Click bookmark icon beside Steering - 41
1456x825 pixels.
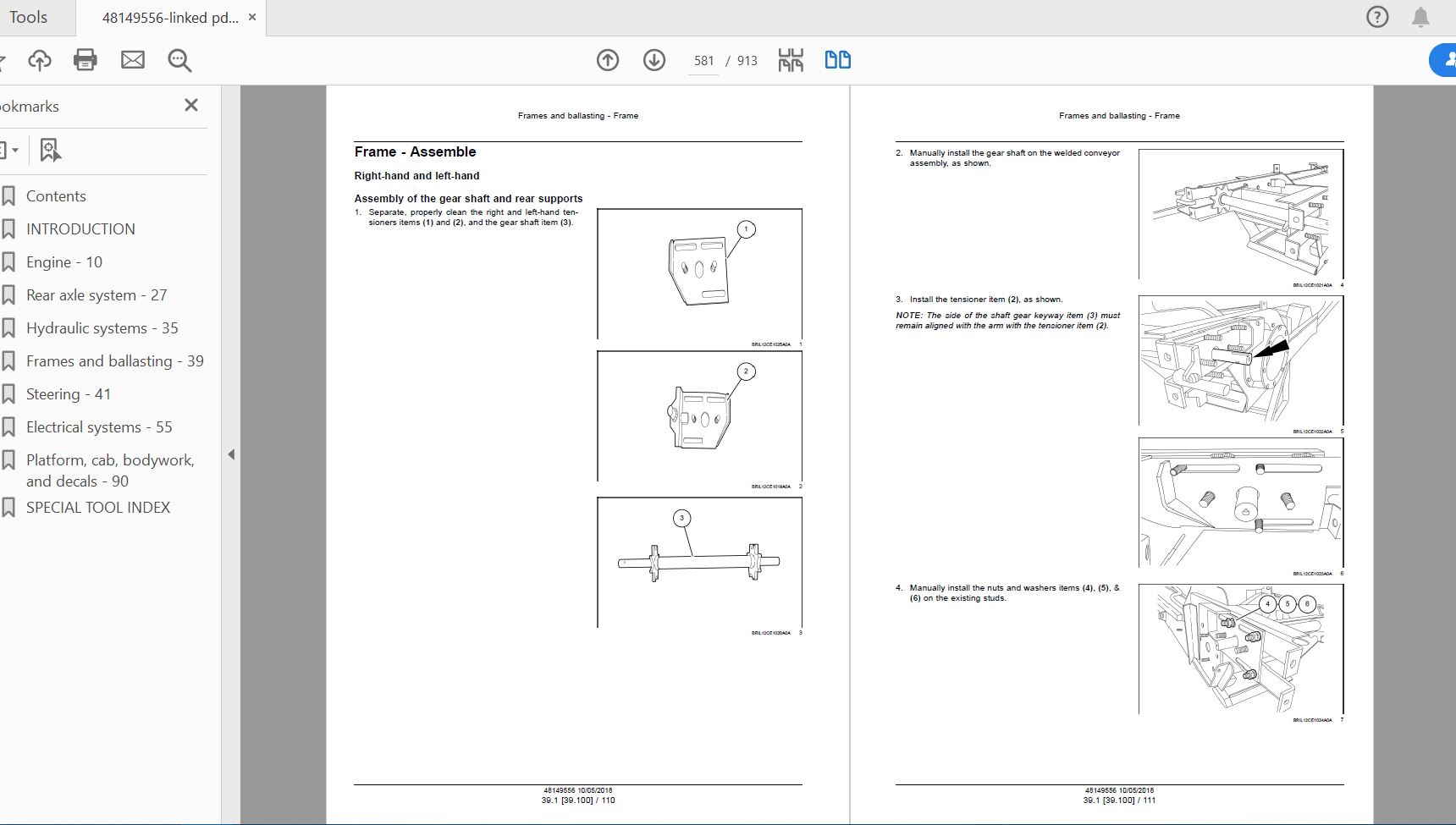8,394
